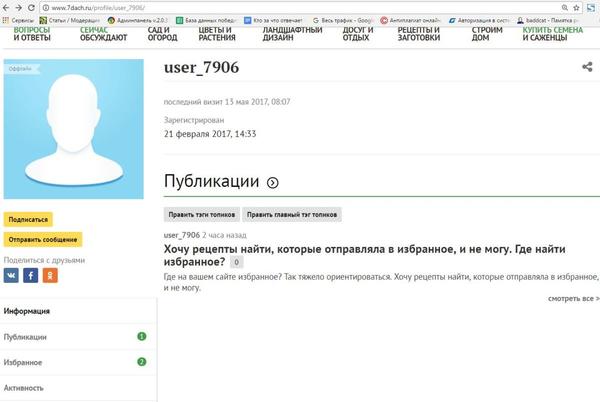The image size is (600, 402).
Task: Go back to the previous page
Action: pyautogui.click(x=7, y=7)
